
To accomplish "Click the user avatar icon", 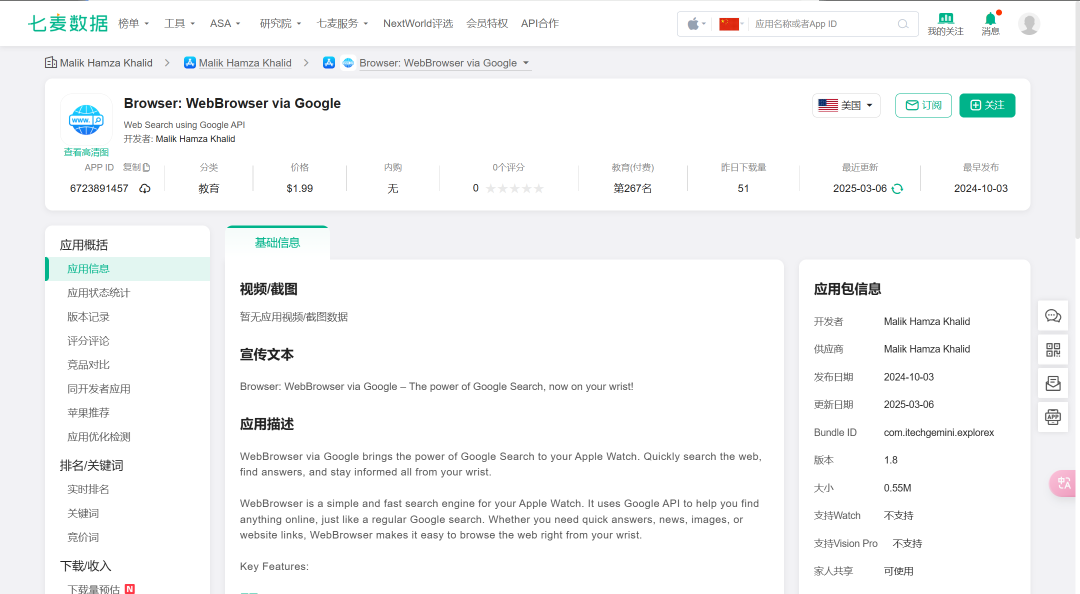I will (1028, 24).
